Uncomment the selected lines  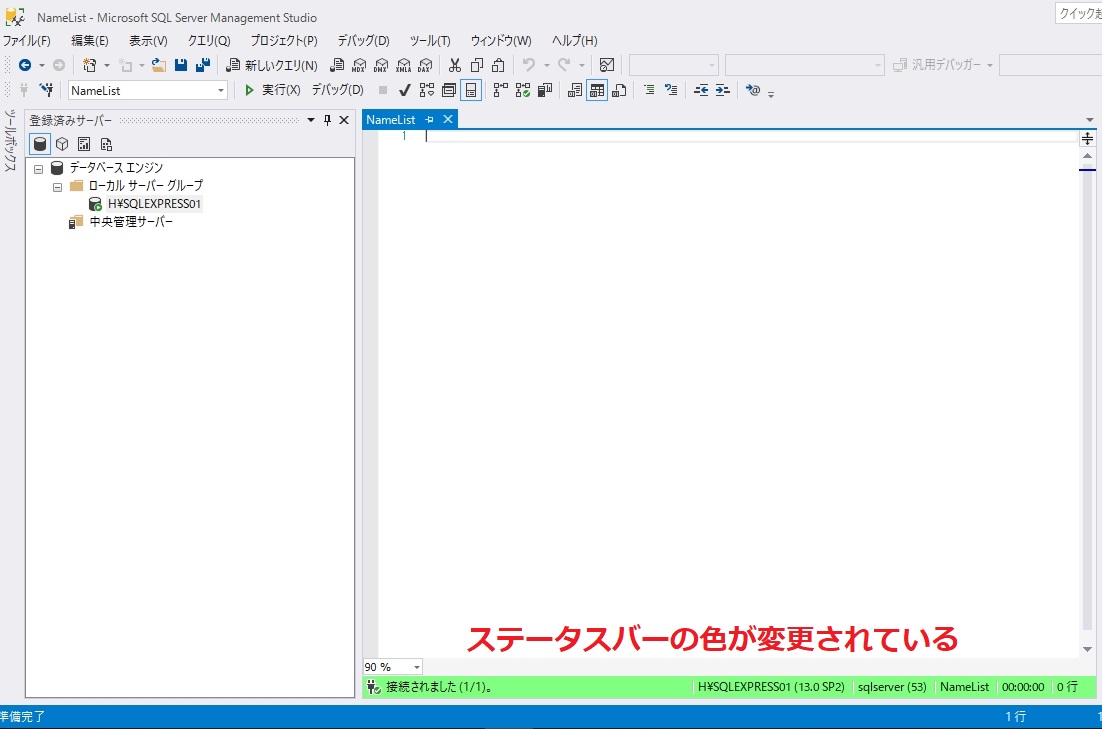(x=671, y=90)
